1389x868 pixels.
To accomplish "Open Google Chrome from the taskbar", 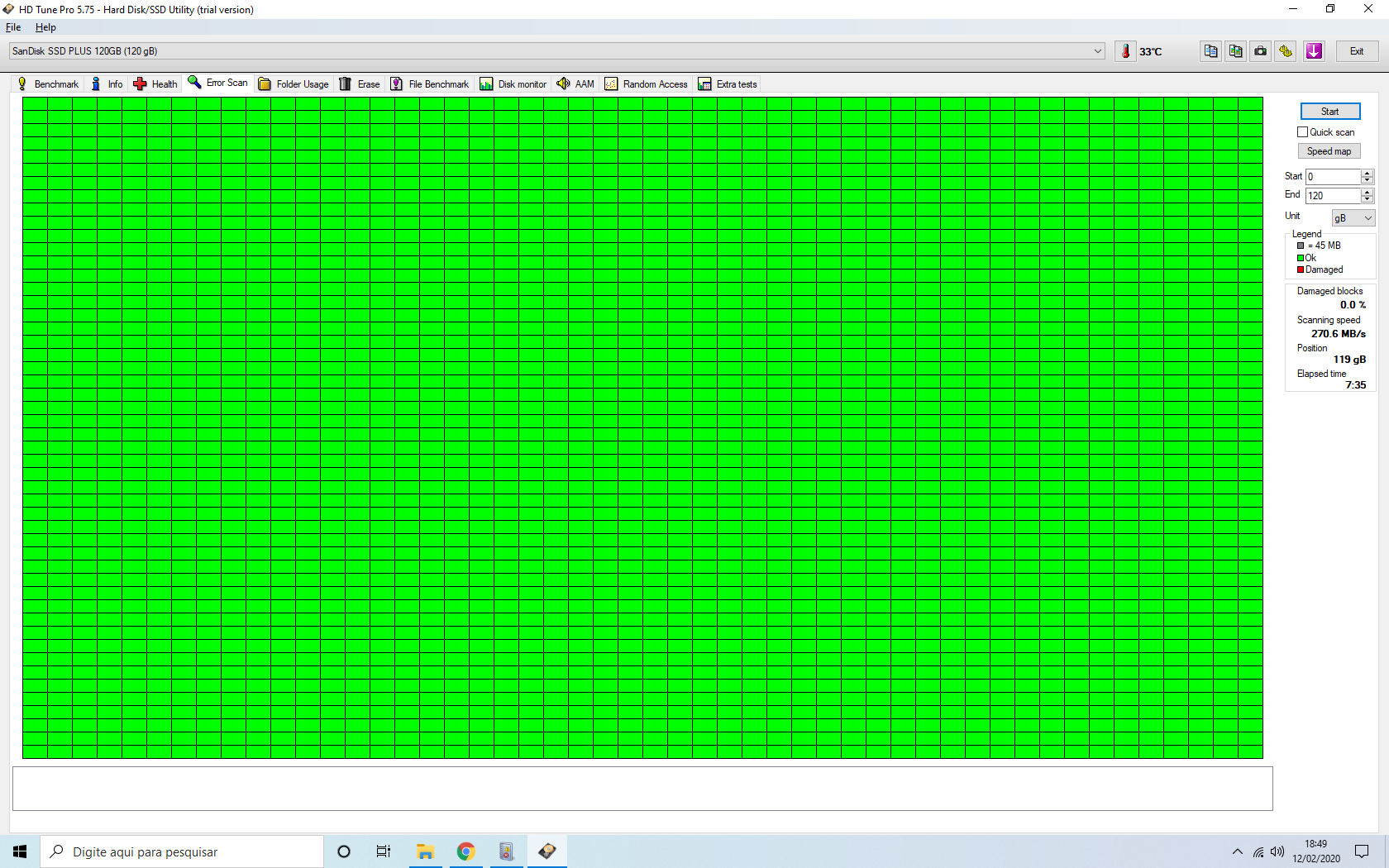I will [466, 851].
